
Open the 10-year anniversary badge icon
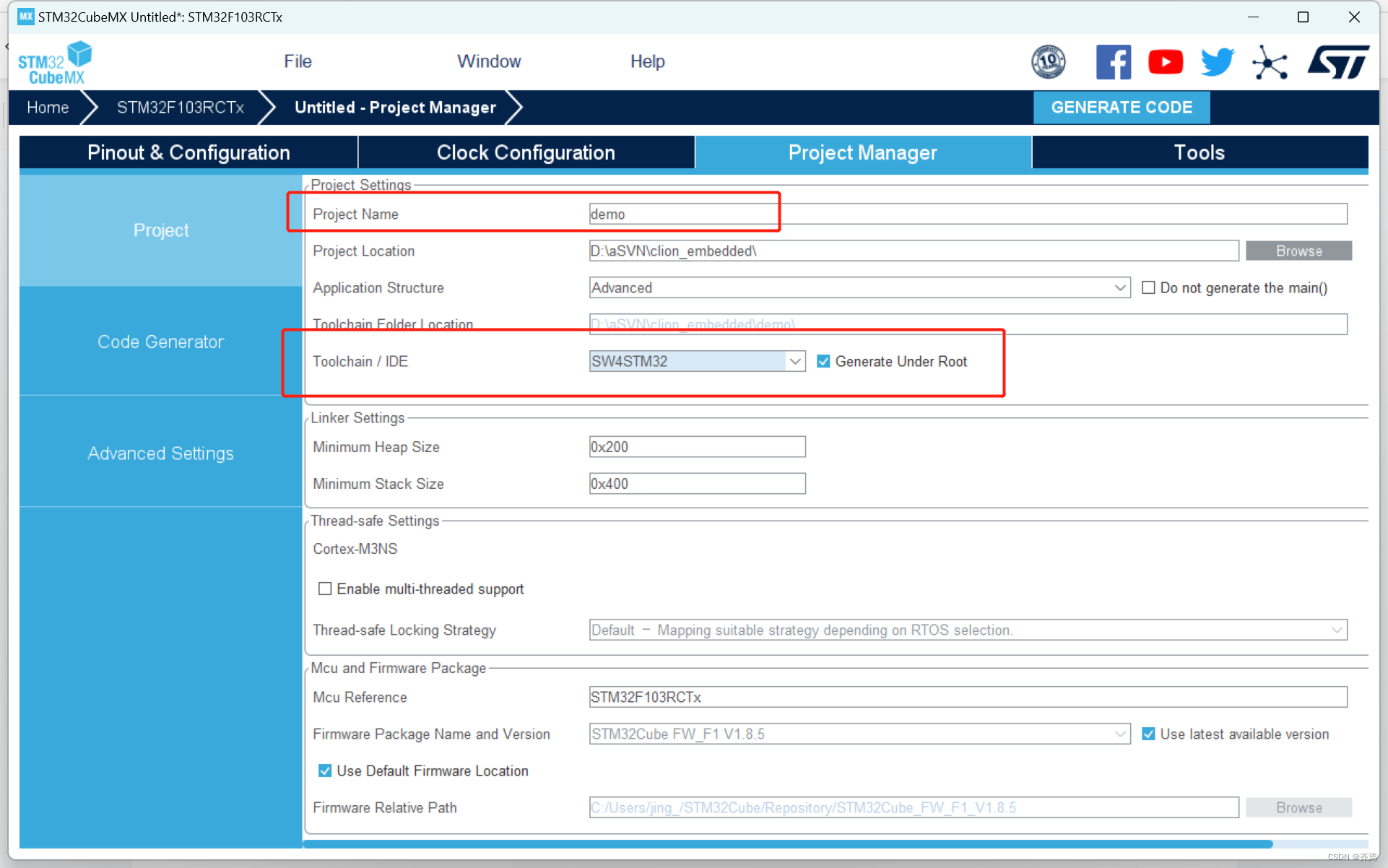(x=1048, y=62)
